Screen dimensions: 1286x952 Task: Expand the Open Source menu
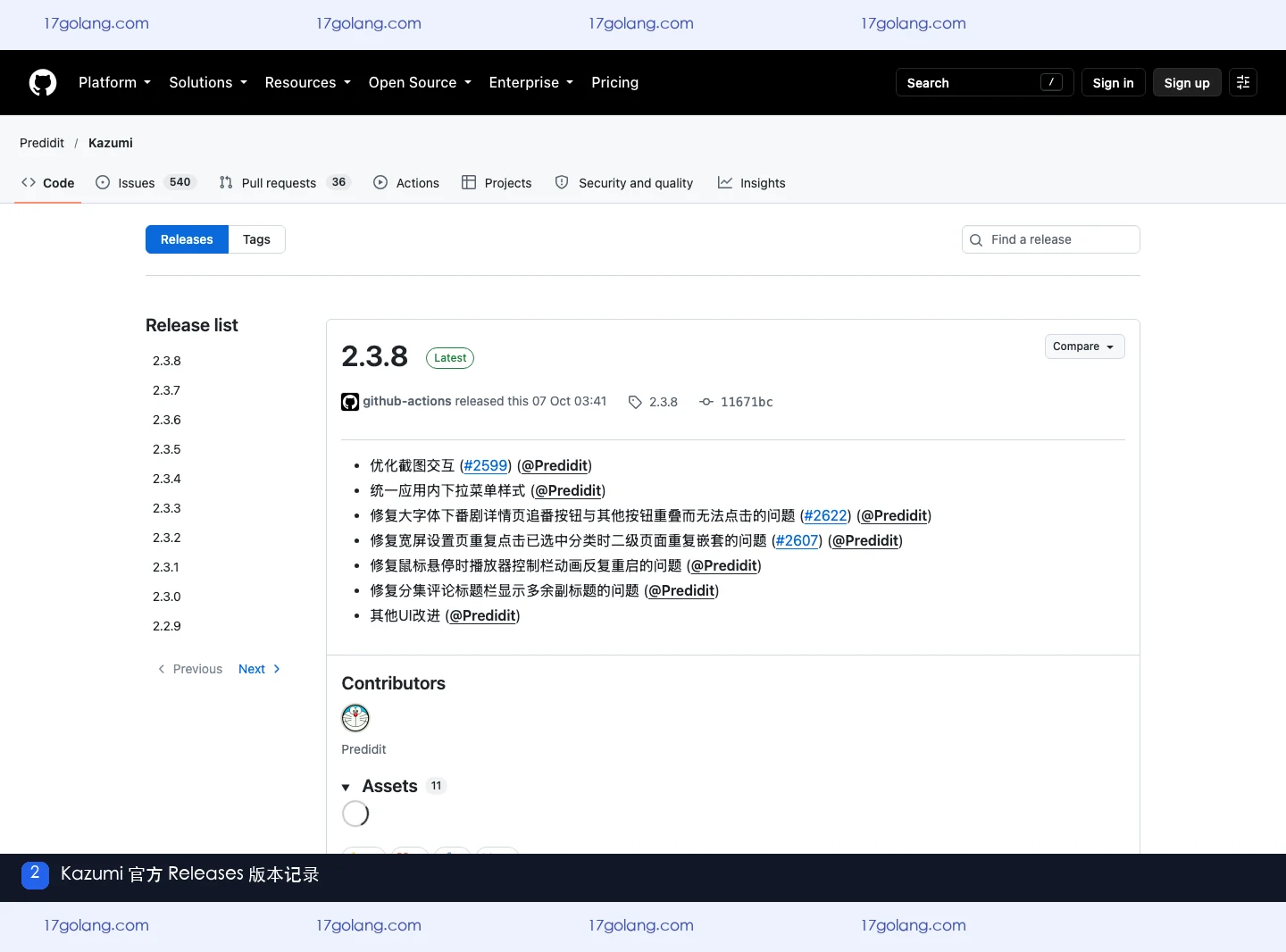click(420, 82)
